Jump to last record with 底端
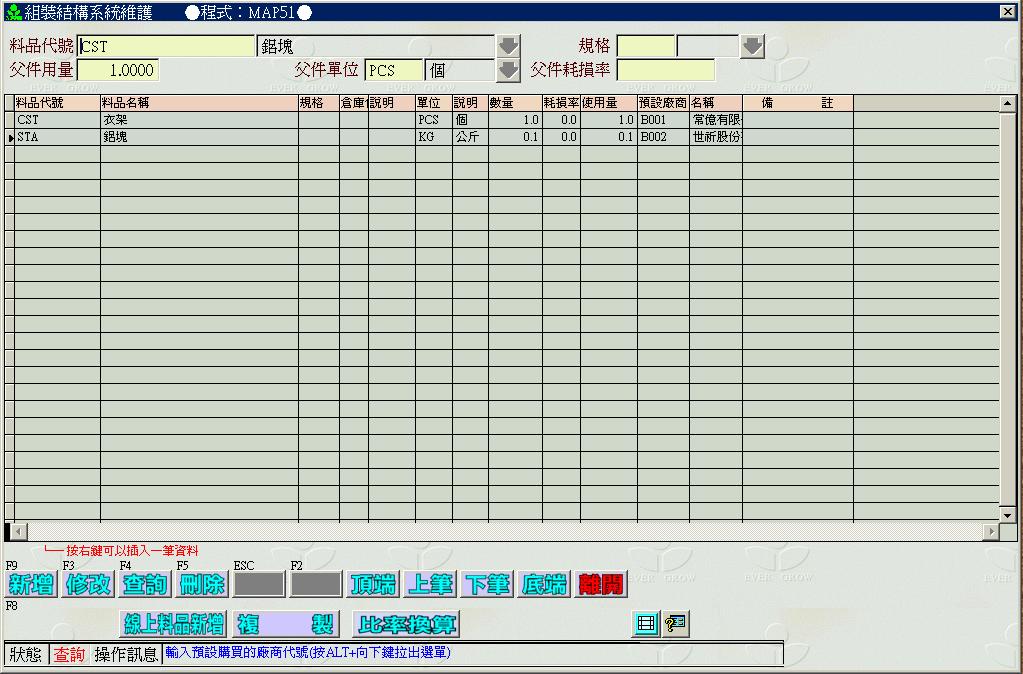Image resolution: width=1023 pixels, height=674 pixels. point(545,585)
